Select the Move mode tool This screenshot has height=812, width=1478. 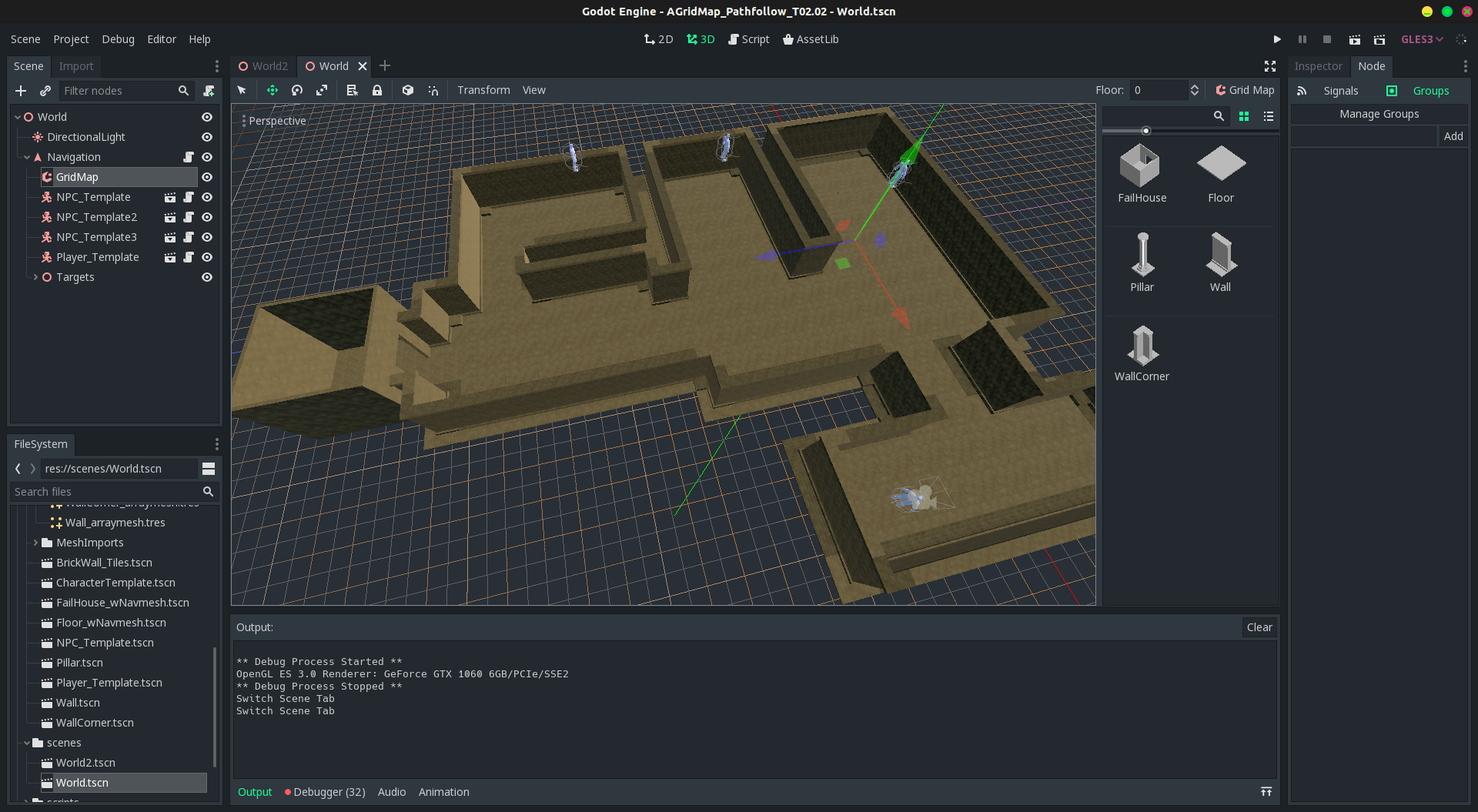click(x=273, y=90)
